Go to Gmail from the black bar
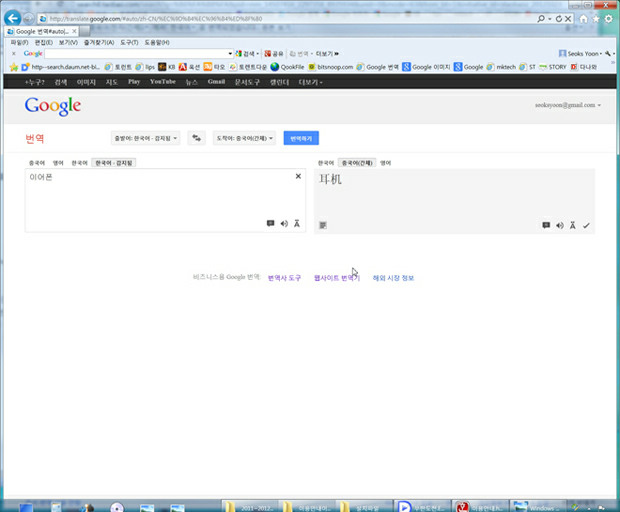This screenshot has width=620, height=512. pyautogui.click(x=216, y=81)
